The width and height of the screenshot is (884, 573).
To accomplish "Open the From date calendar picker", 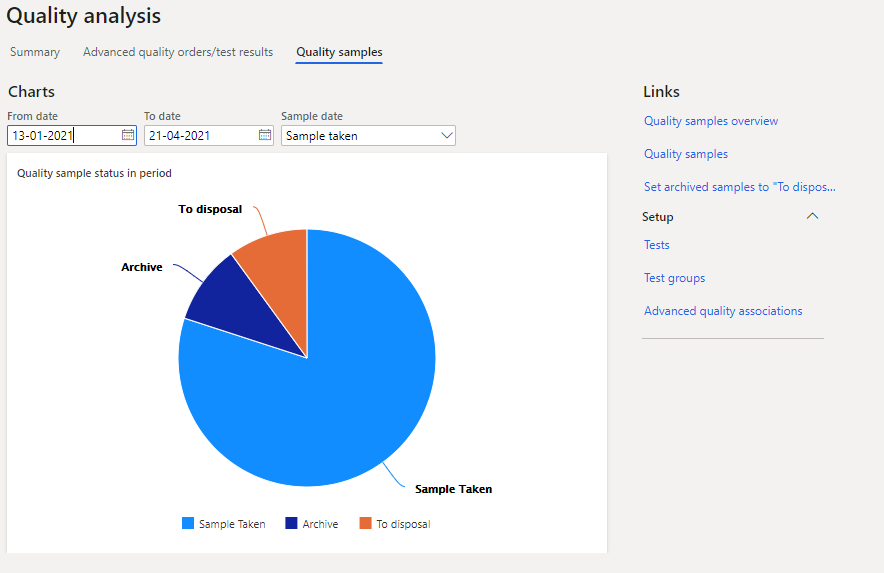I will pos(128,135).
